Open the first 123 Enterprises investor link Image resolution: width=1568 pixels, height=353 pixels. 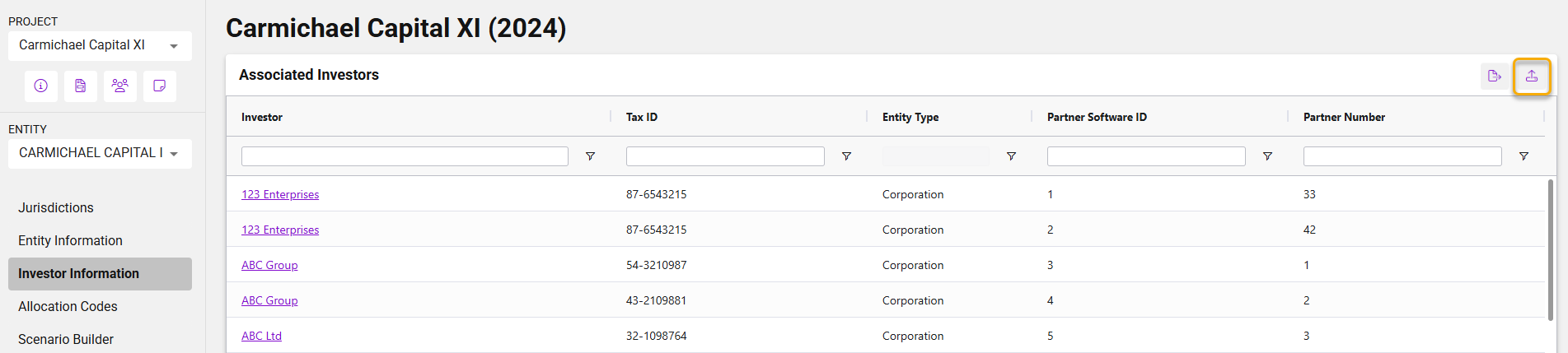click(280, 195)
